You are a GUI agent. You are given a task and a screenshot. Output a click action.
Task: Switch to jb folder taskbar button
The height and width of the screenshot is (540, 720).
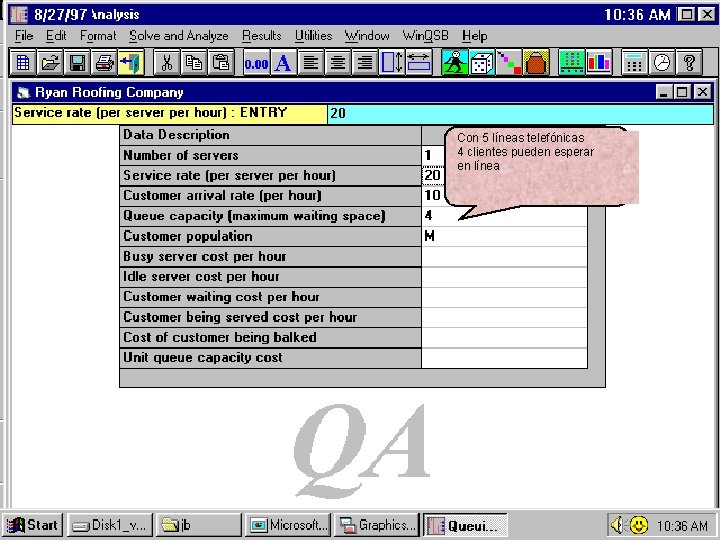[198, 525]
